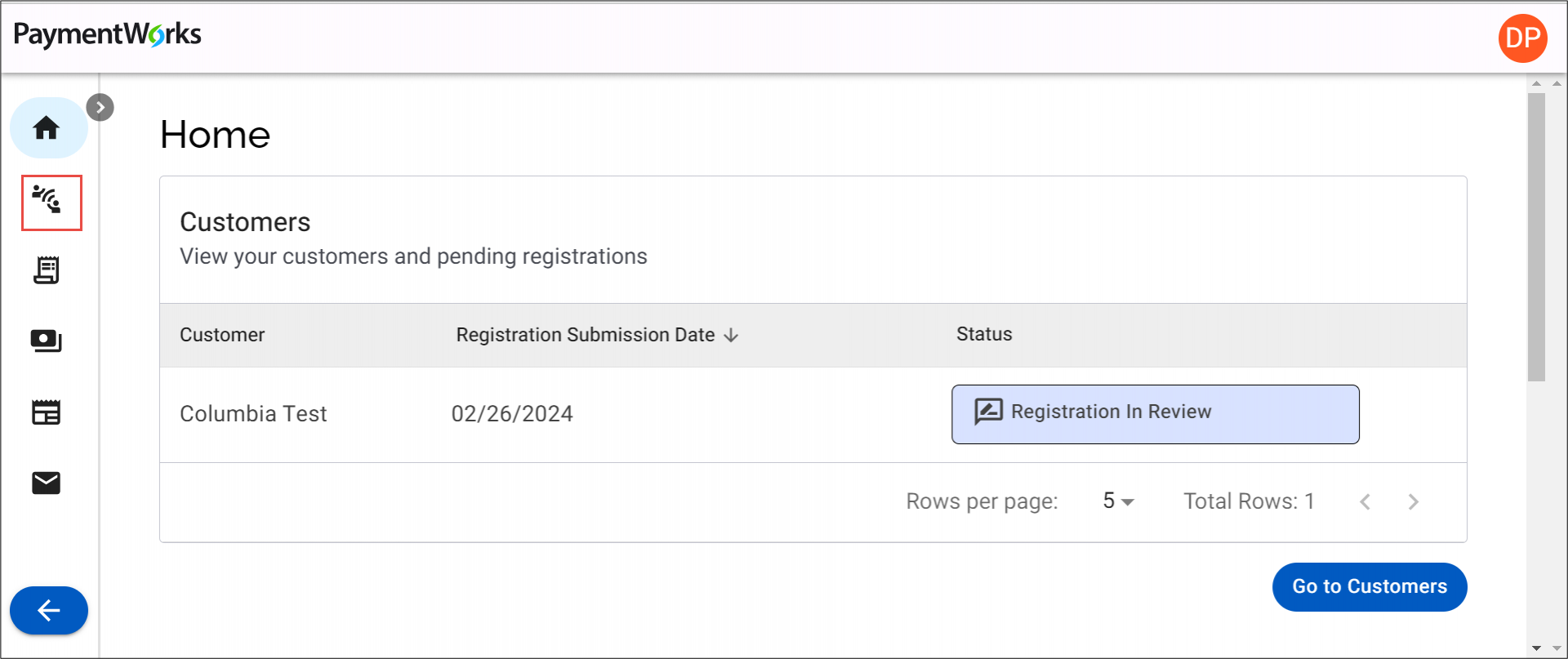The width and height of the screenshot is (1568, 659).
Task: Click the PaymentWorks logo
Action: tap(108, 35)
